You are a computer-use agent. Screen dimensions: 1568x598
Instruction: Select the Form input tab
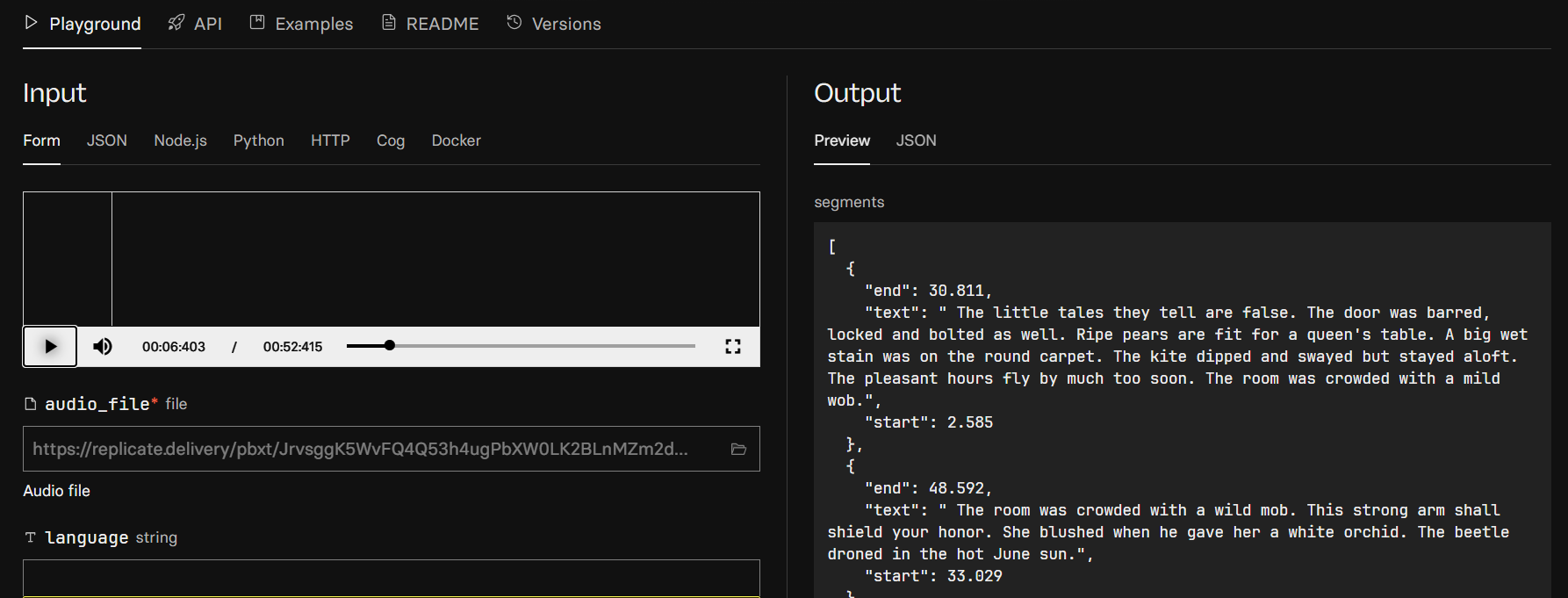(41, 140)
